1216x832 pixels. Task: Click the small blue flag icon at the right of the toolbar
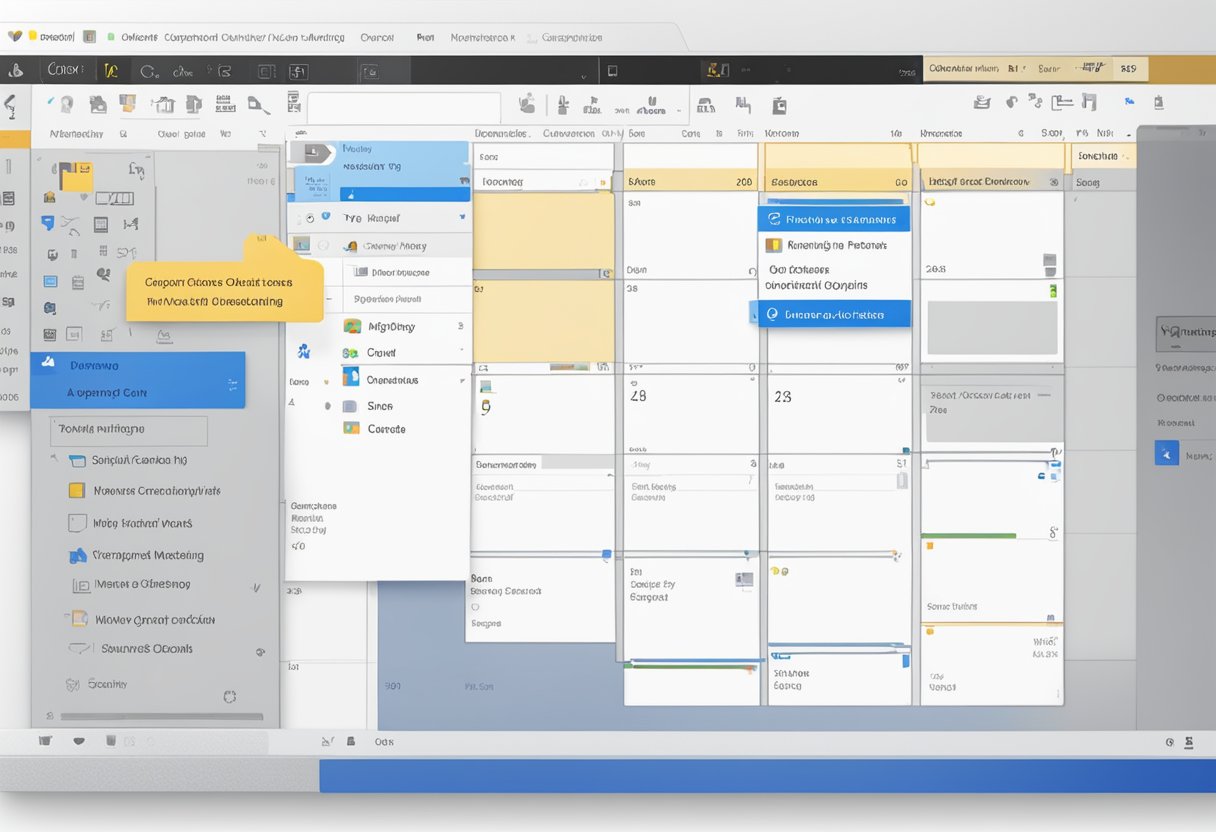tap(1130, 102)
